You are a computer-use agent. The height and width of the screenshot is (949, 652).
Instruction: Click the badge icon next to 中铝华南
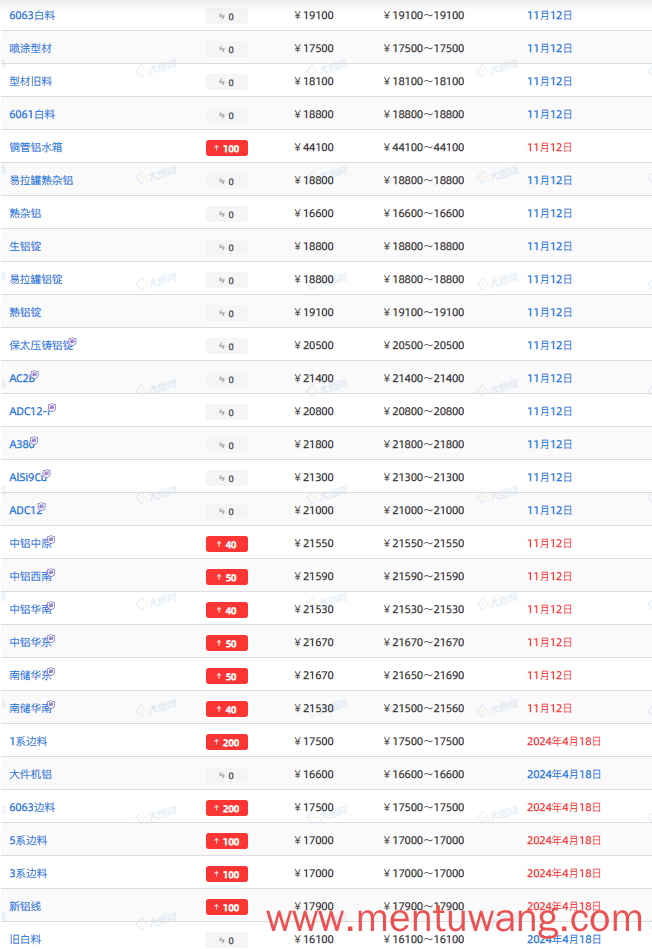pos(51,605)
